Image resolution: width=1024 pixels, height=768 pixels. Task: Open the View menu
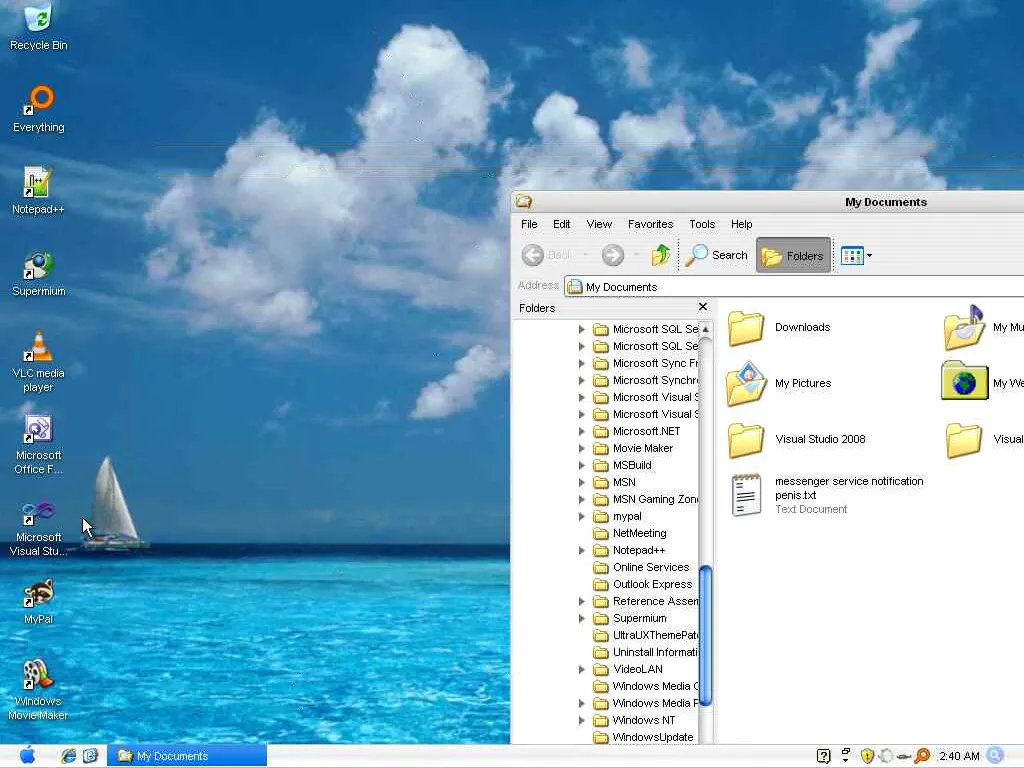click(x=599, y=224)
